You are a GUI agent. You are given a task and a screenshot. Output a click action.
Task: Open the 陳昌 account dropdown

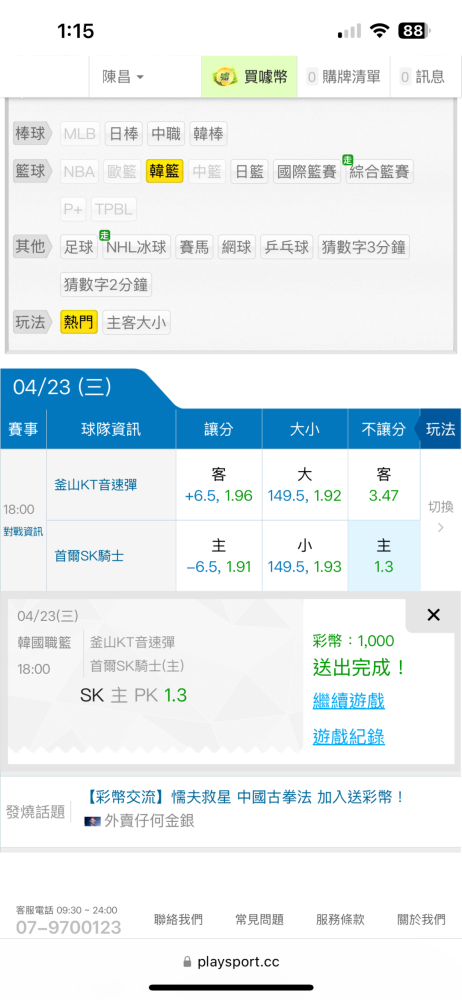(124, 77)
